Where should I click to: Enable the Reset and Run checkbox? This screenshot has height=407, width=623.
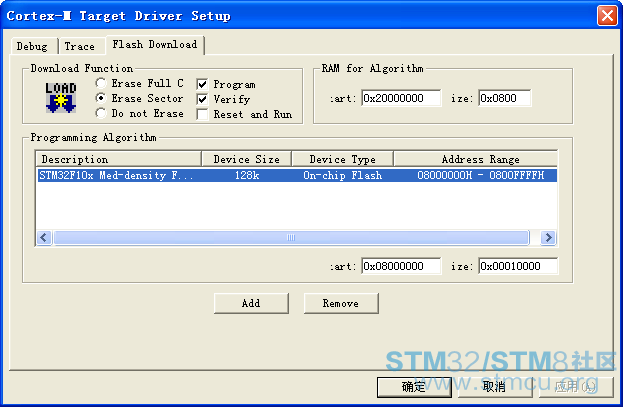pos(202,114)
